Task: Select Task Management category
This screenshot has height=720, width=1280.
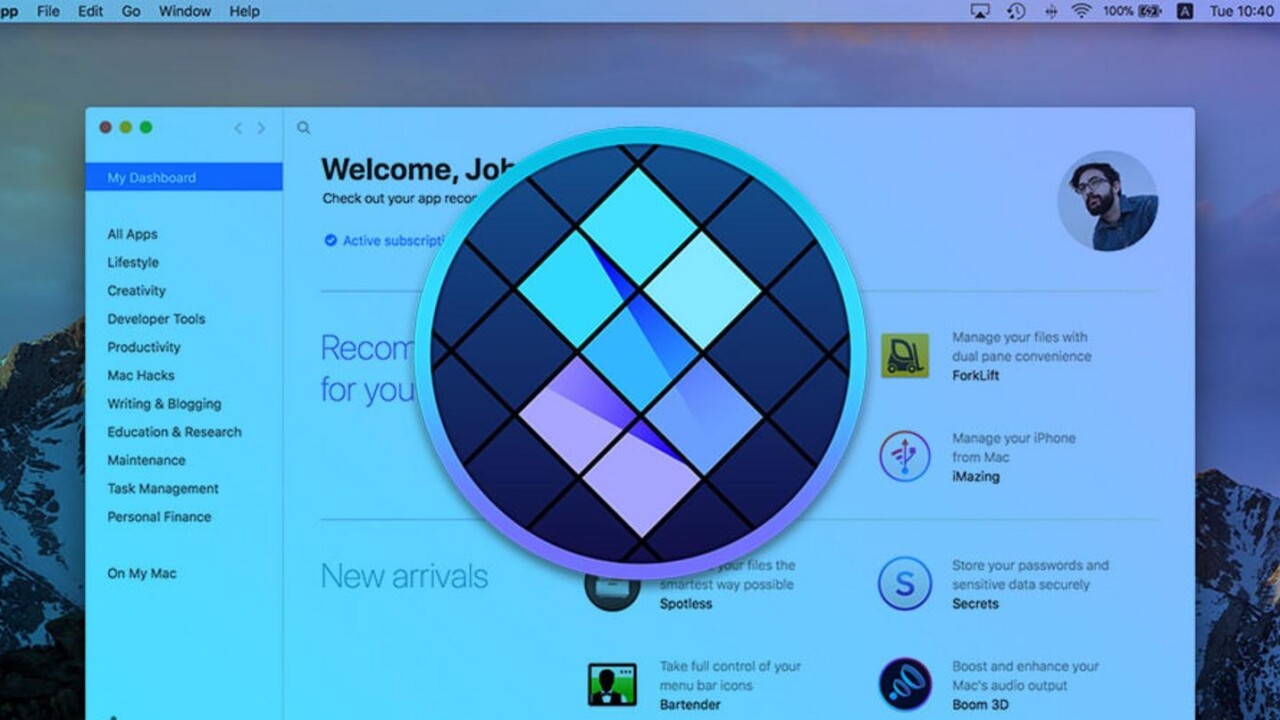Action: [163, 488]
